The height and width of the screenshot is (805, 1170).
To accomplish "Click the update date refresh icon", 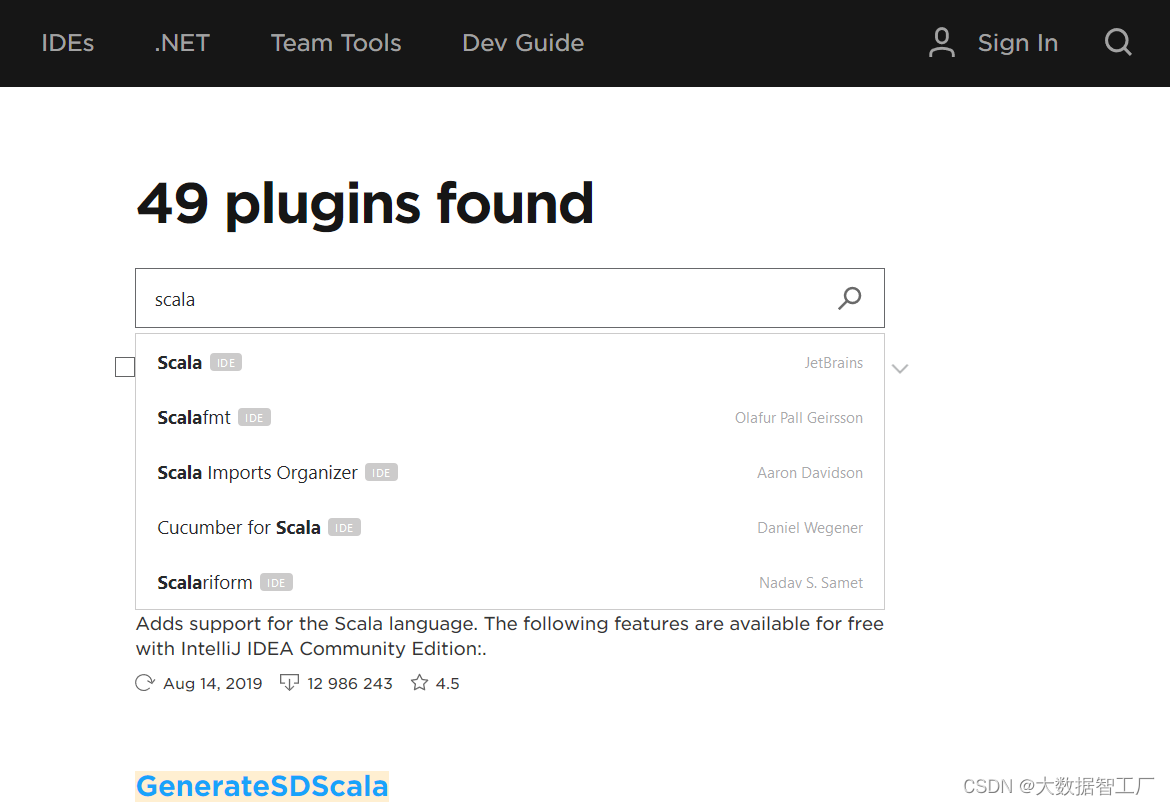I will click(x=145, y=683).
